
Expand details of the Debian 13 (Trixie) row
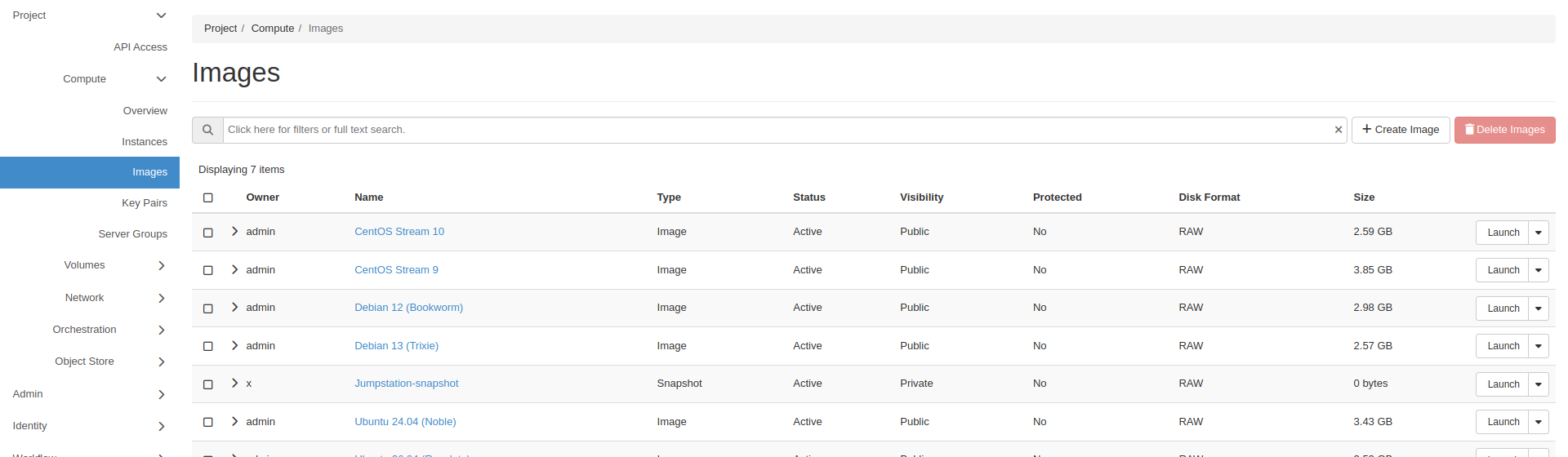coord(234,345)
